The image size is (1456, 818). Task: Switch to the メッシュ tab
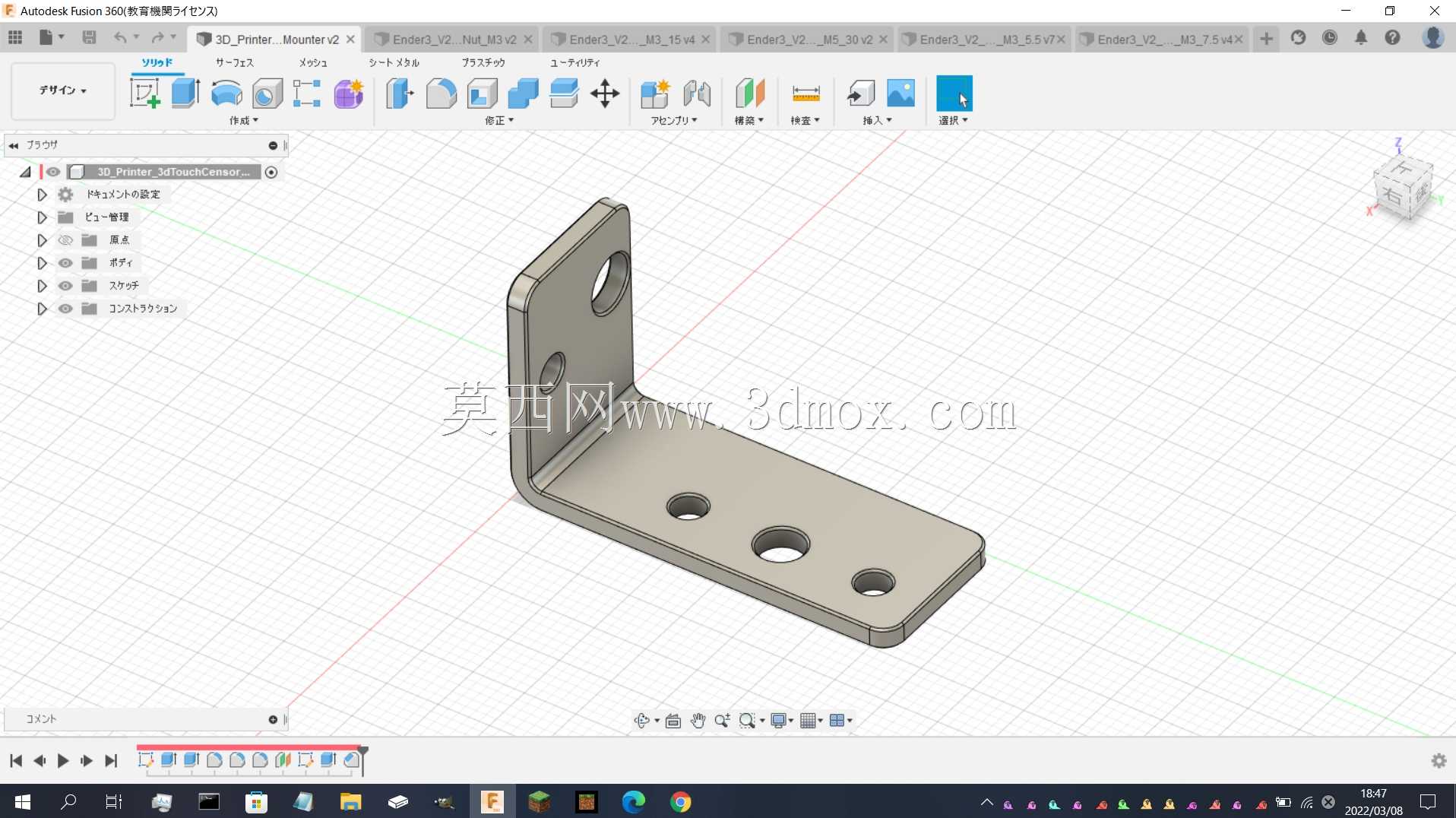click(313, 62)
